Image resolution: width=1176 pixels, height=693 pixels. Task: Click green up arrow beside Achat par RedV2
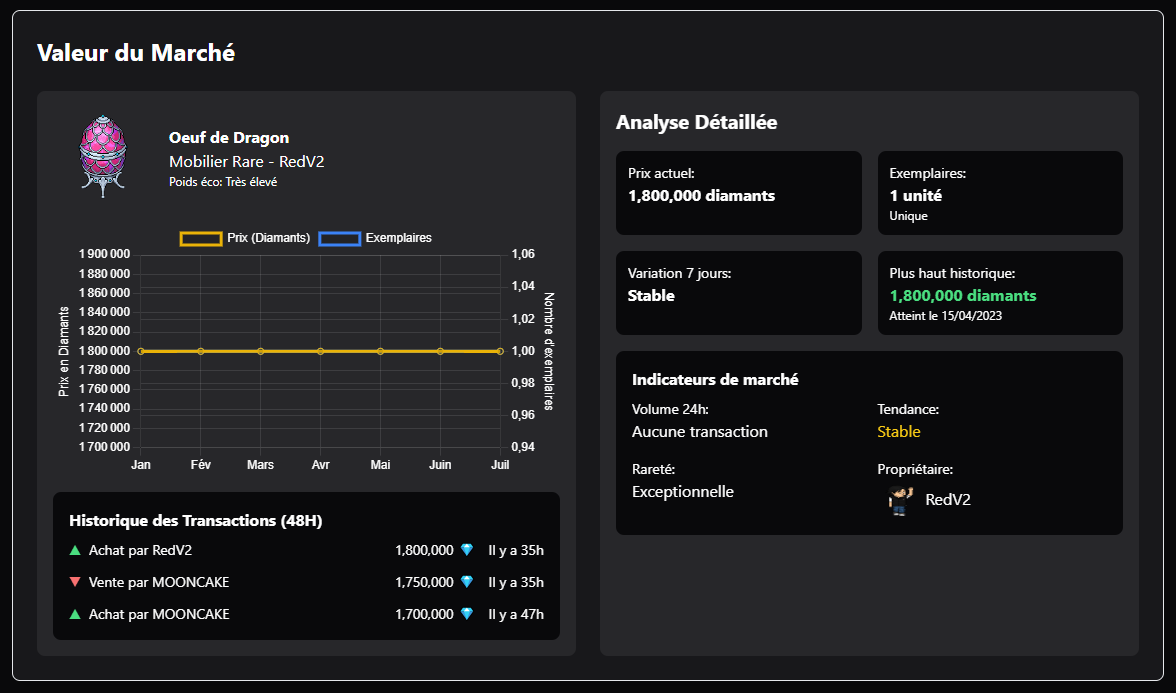click(75, 550)
